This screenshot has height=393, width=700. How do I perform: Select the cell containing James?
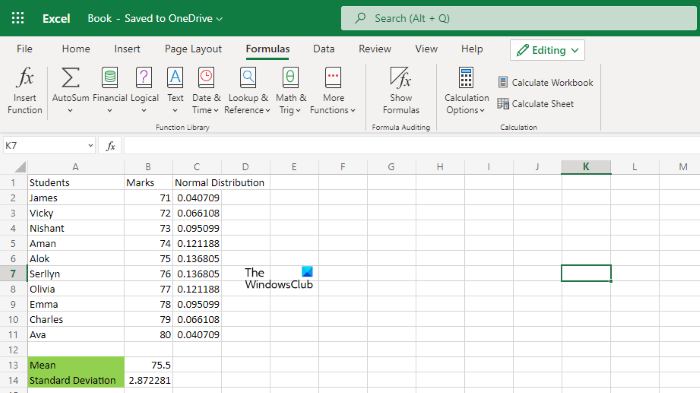76,198
